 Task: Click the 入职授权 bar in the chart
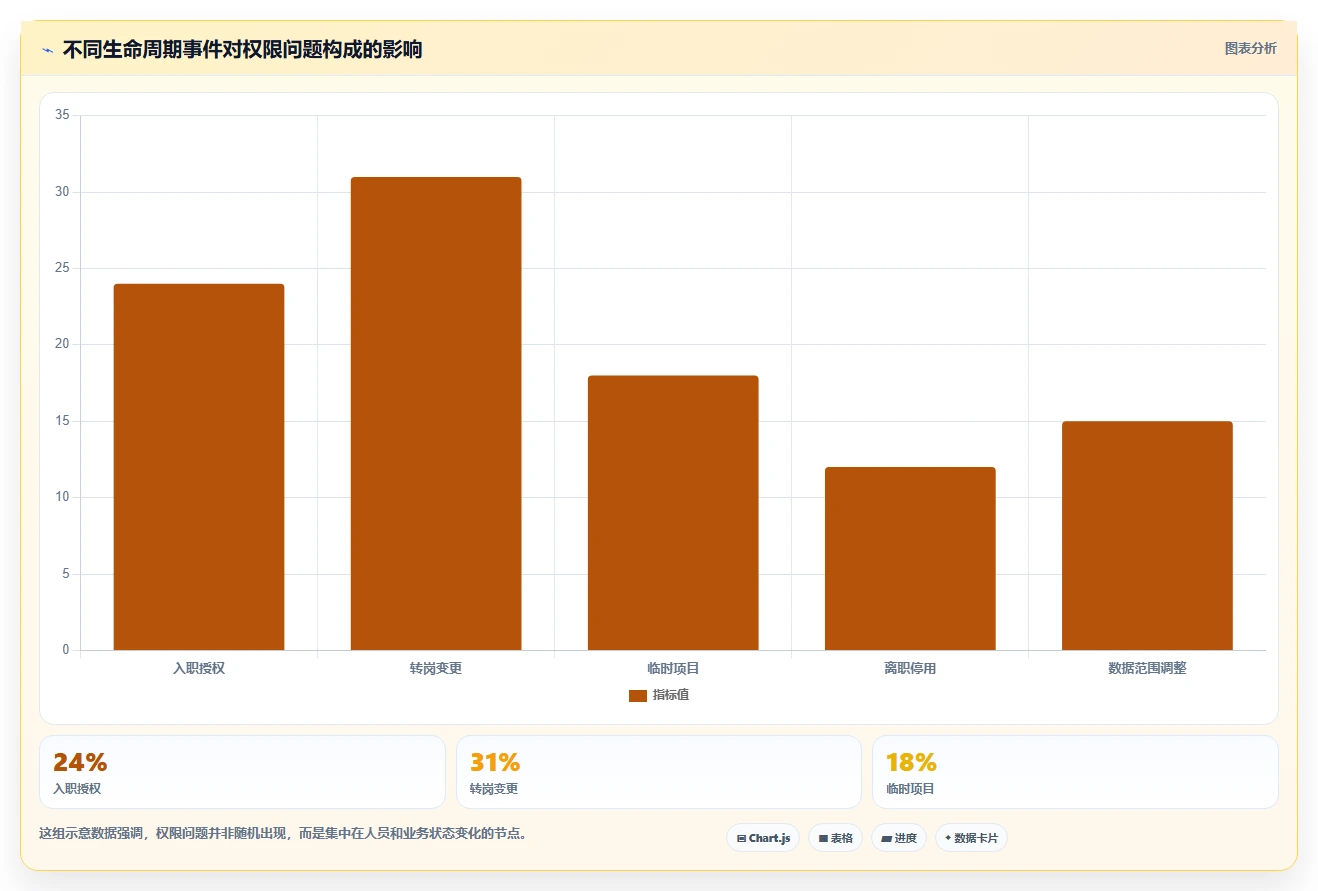(199, 467)
